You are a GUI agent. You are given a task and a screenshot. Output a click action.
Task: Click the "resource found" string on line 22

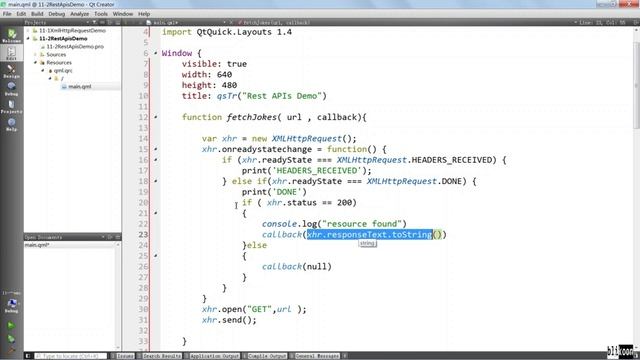click(x=362, y=224)
